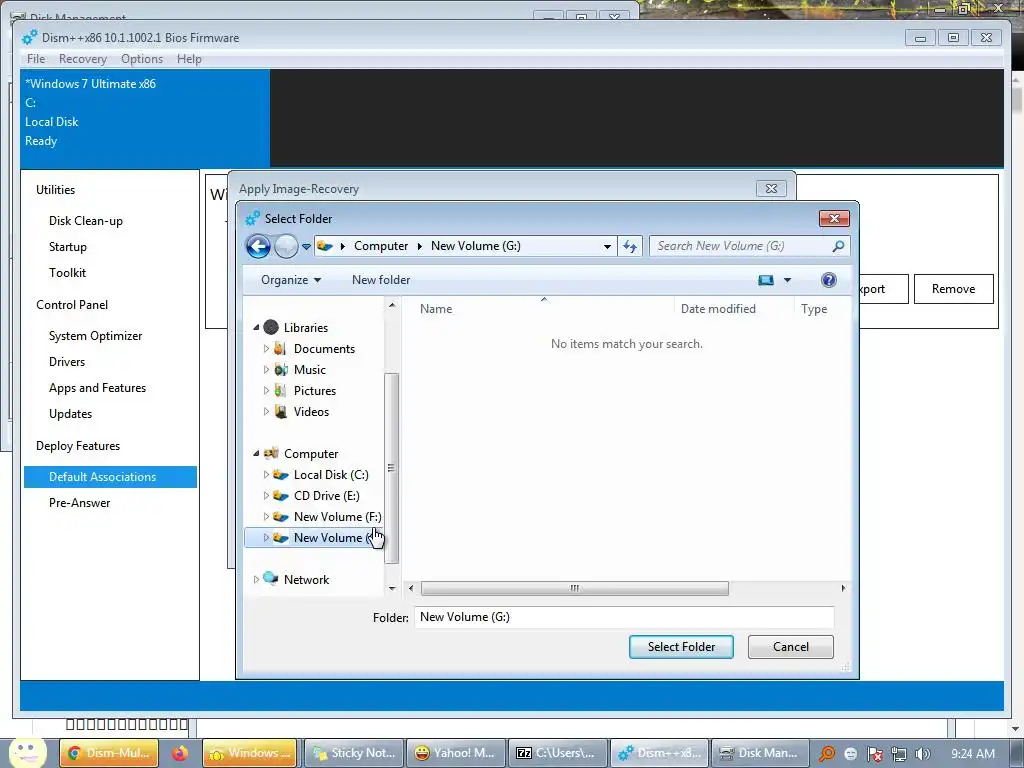Click the Remove button in Dism++
Image resolution: width=1024 pixels, height=768 pixels.
pyautogui.click(x=953, y=289)
